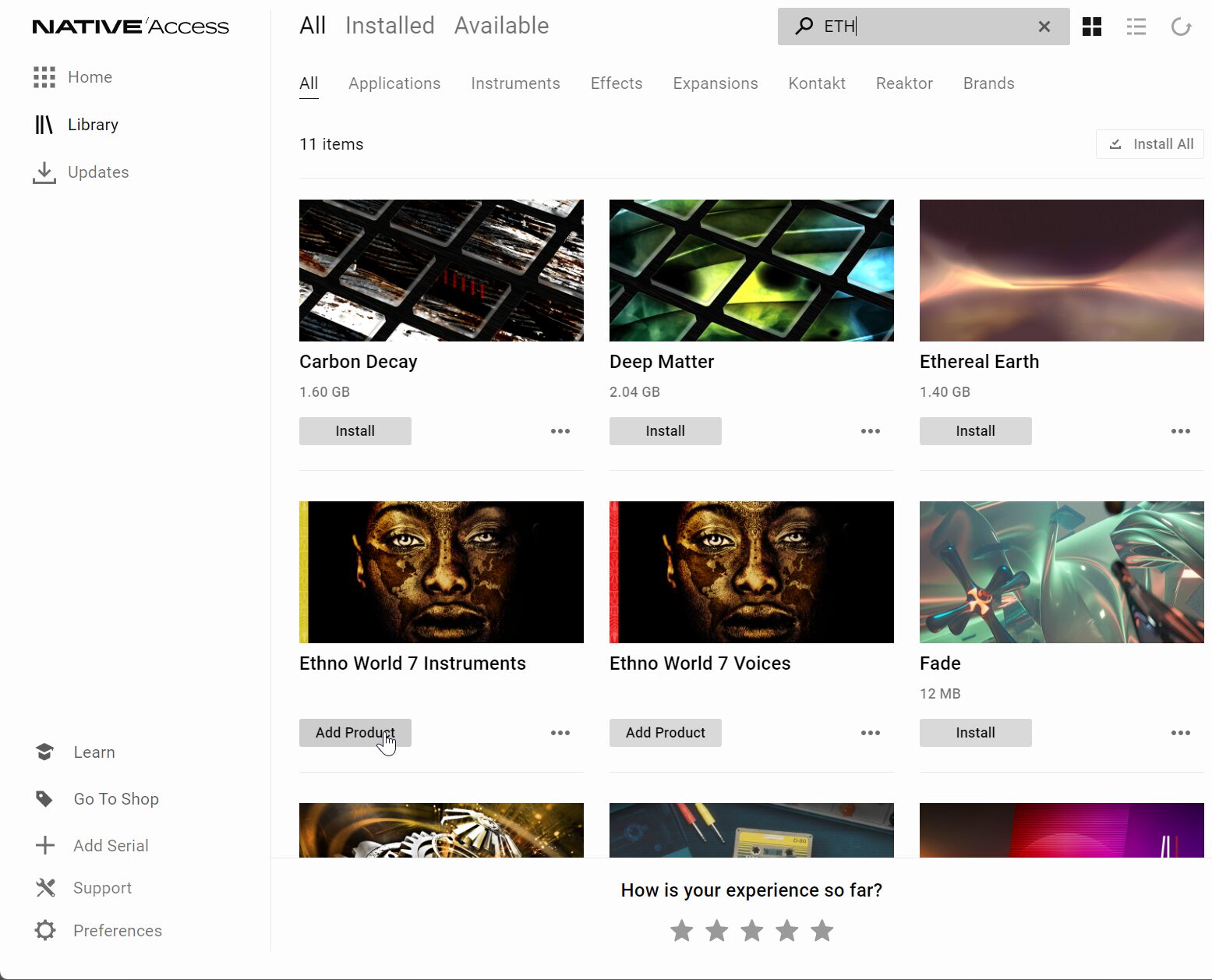Switch to grid view

point(1092,27)
